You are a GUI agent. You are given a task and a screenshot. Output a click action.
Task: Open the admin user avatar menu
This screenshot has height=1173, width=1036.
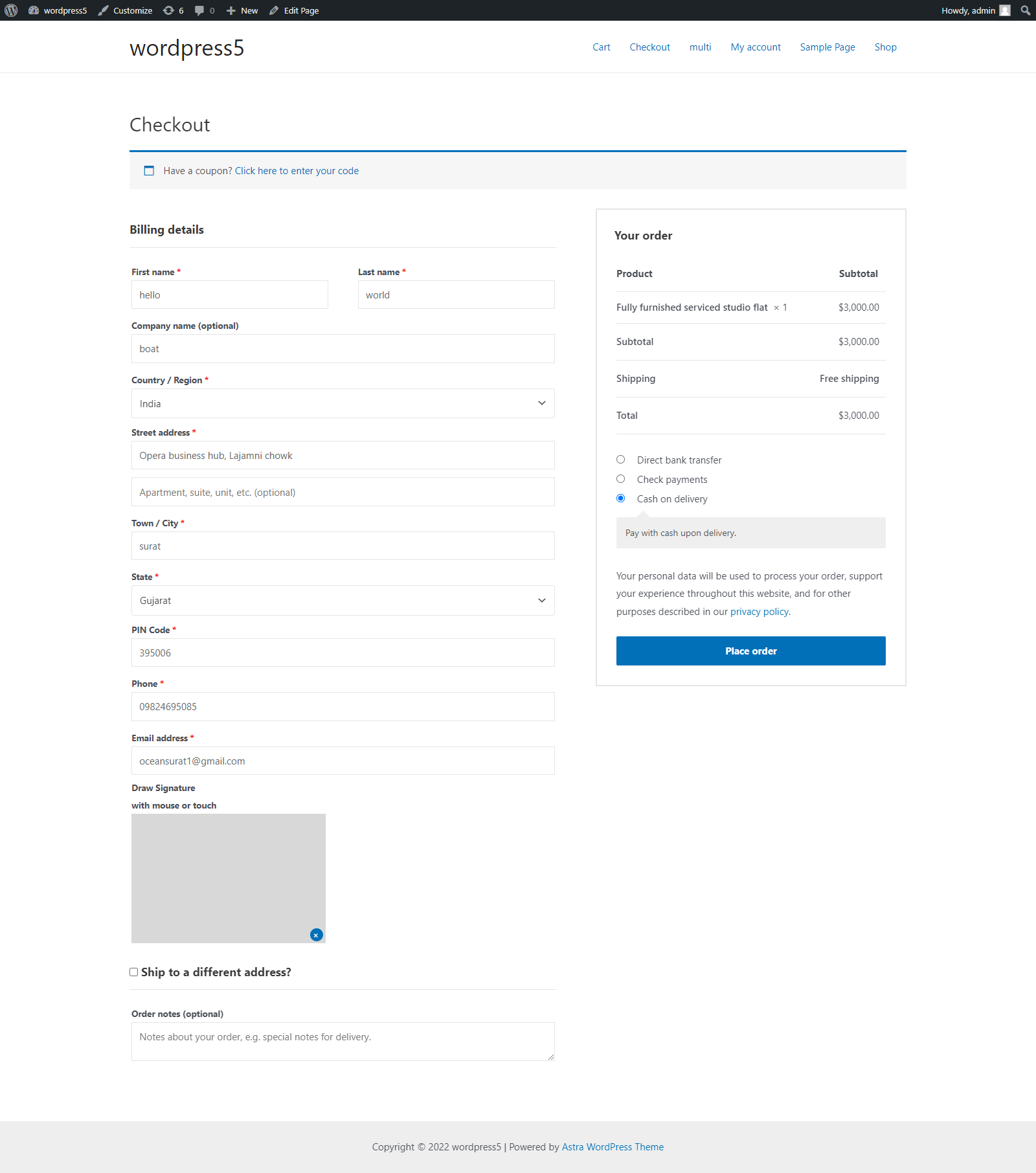pyautogui.click(x=1005, y=10)
